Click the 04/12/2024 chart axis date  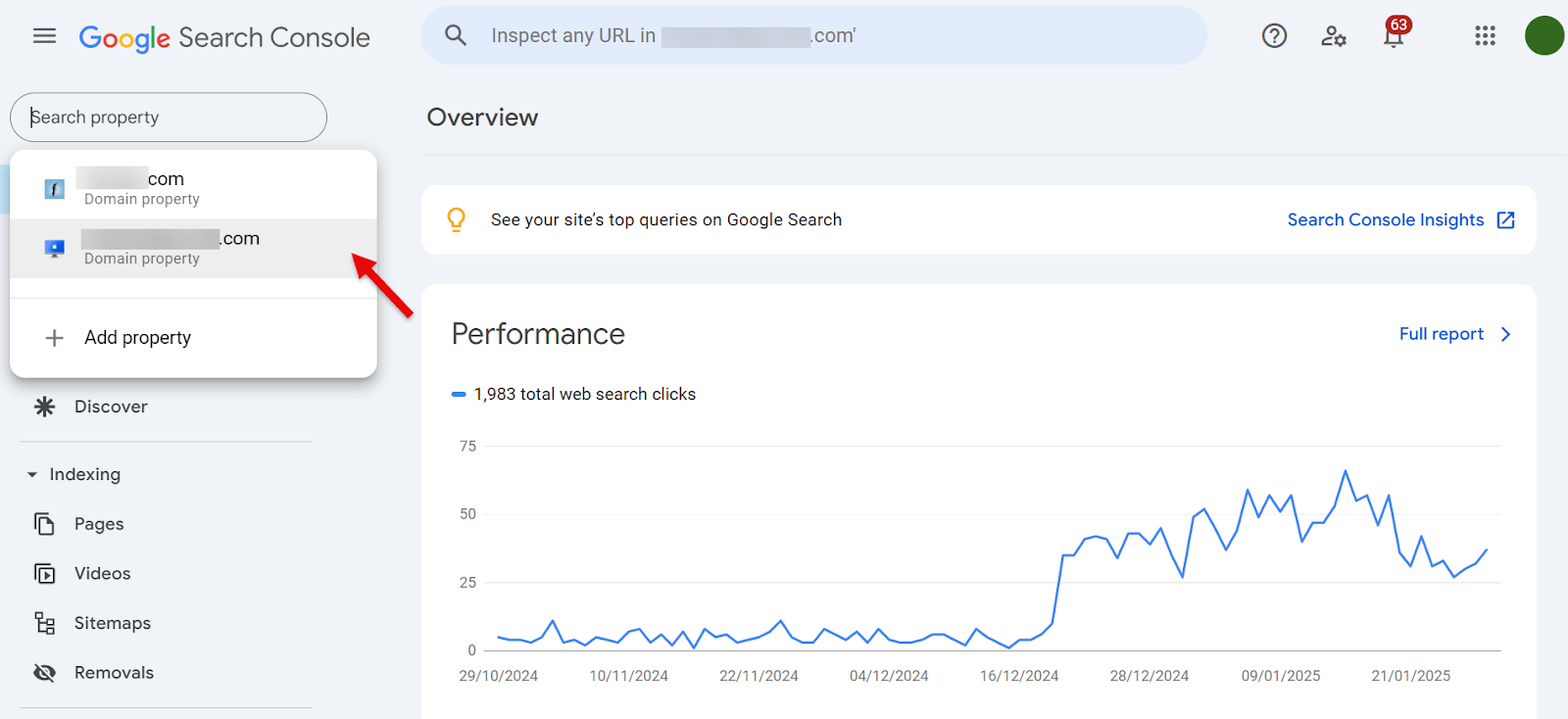889,676
